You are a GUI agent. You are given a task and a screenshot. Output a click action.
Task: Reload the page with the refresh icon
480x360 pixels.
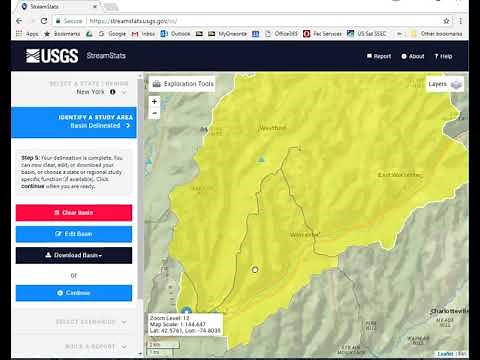coord(44,21)
